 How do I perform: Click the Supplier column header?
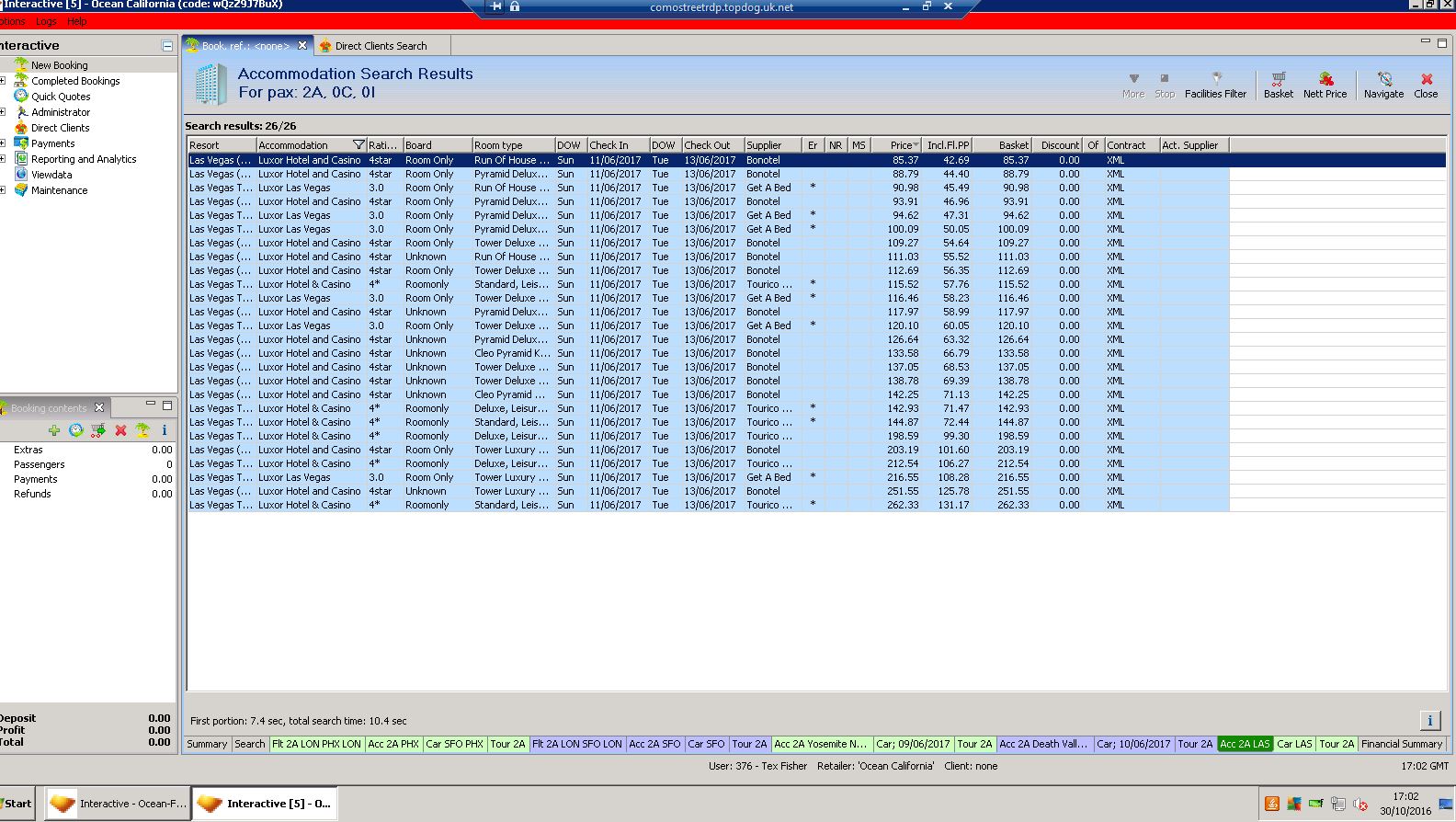[x=772, y=145]
